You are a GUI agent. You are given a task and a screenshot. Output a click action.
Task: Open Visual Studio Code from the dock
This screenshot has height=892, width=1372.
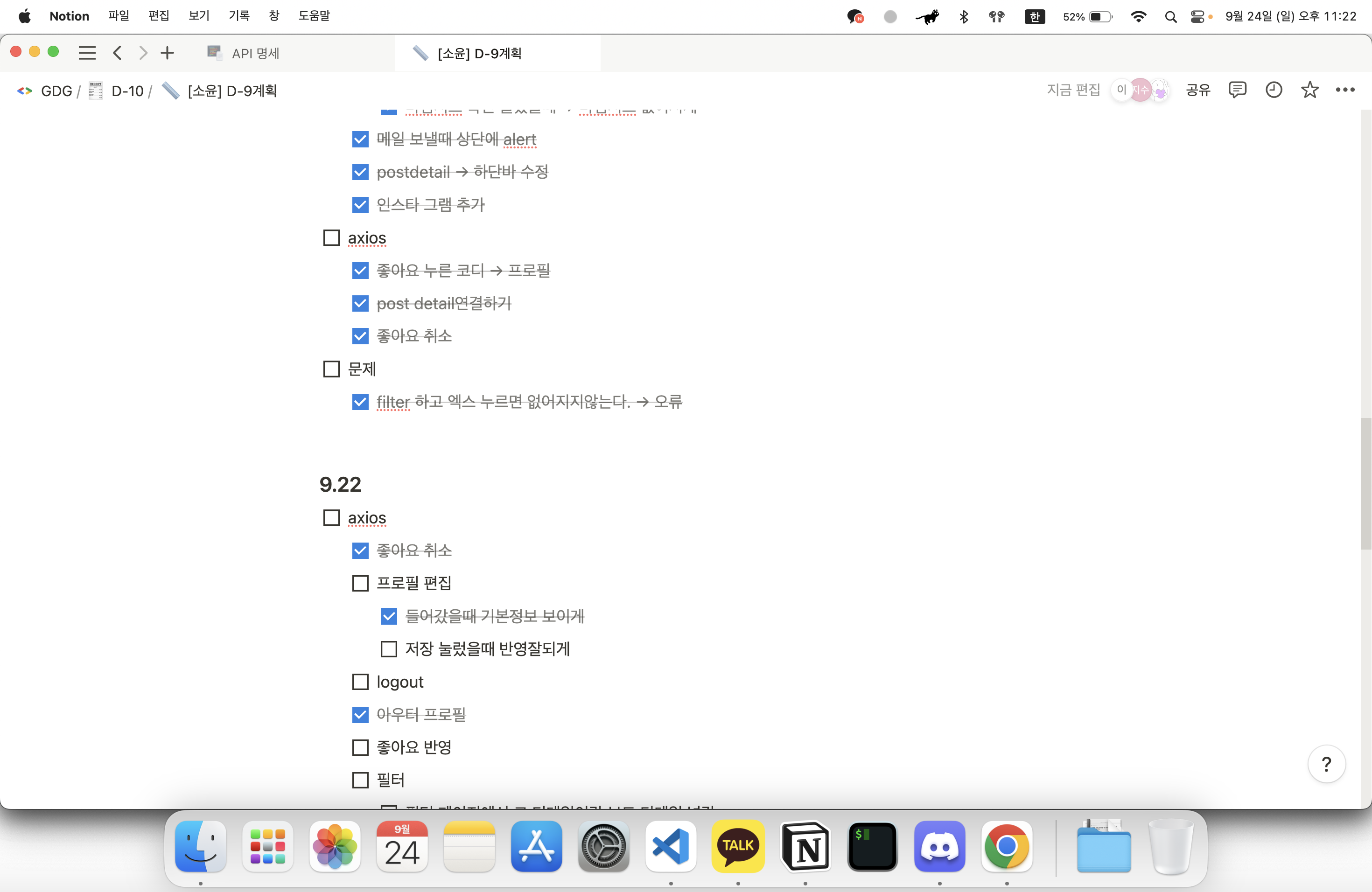pyautogui.click(x=671, y=846)
